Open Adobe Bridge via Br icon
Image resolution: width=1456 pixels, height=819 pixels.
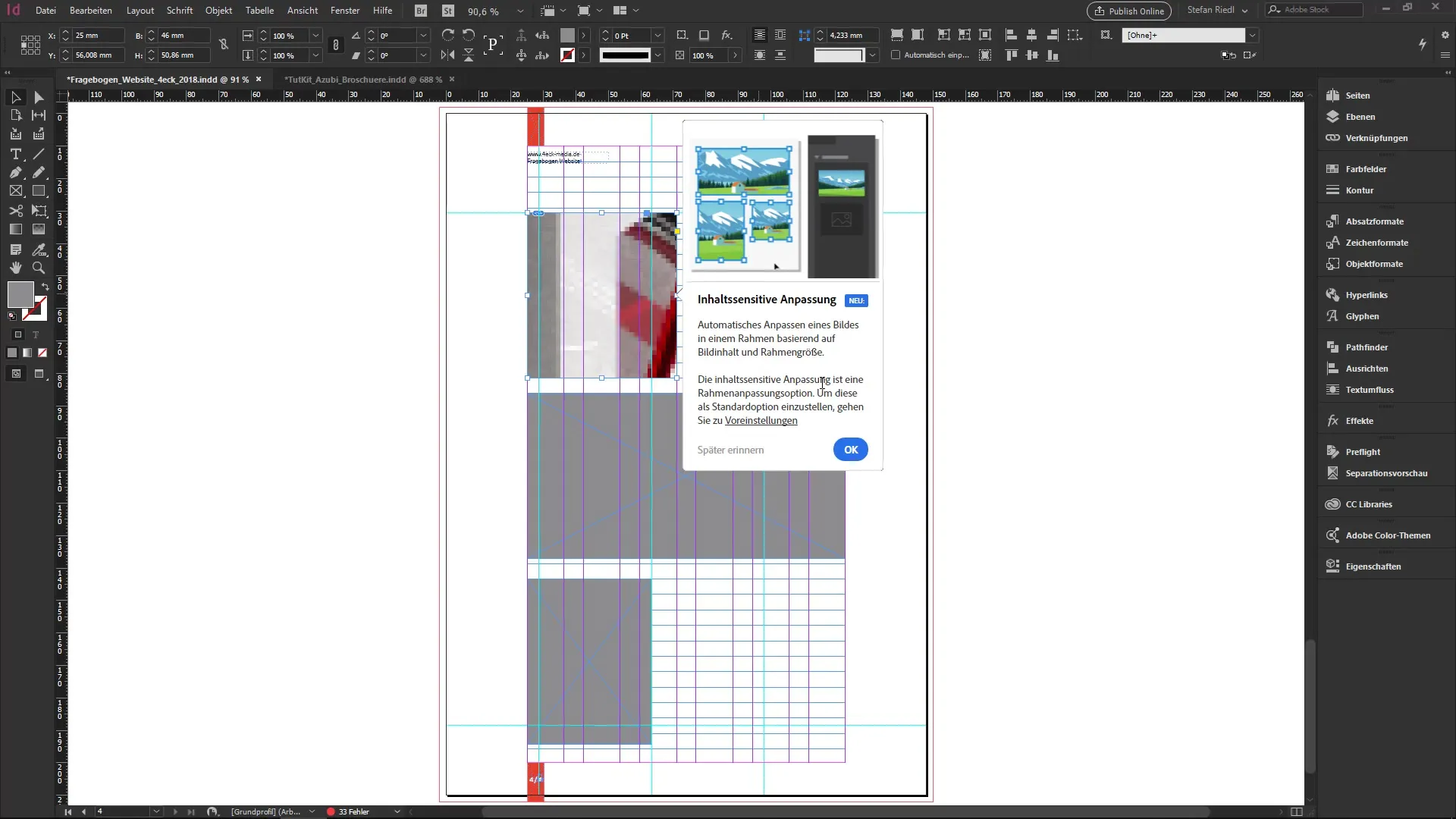tap(421, 11)
